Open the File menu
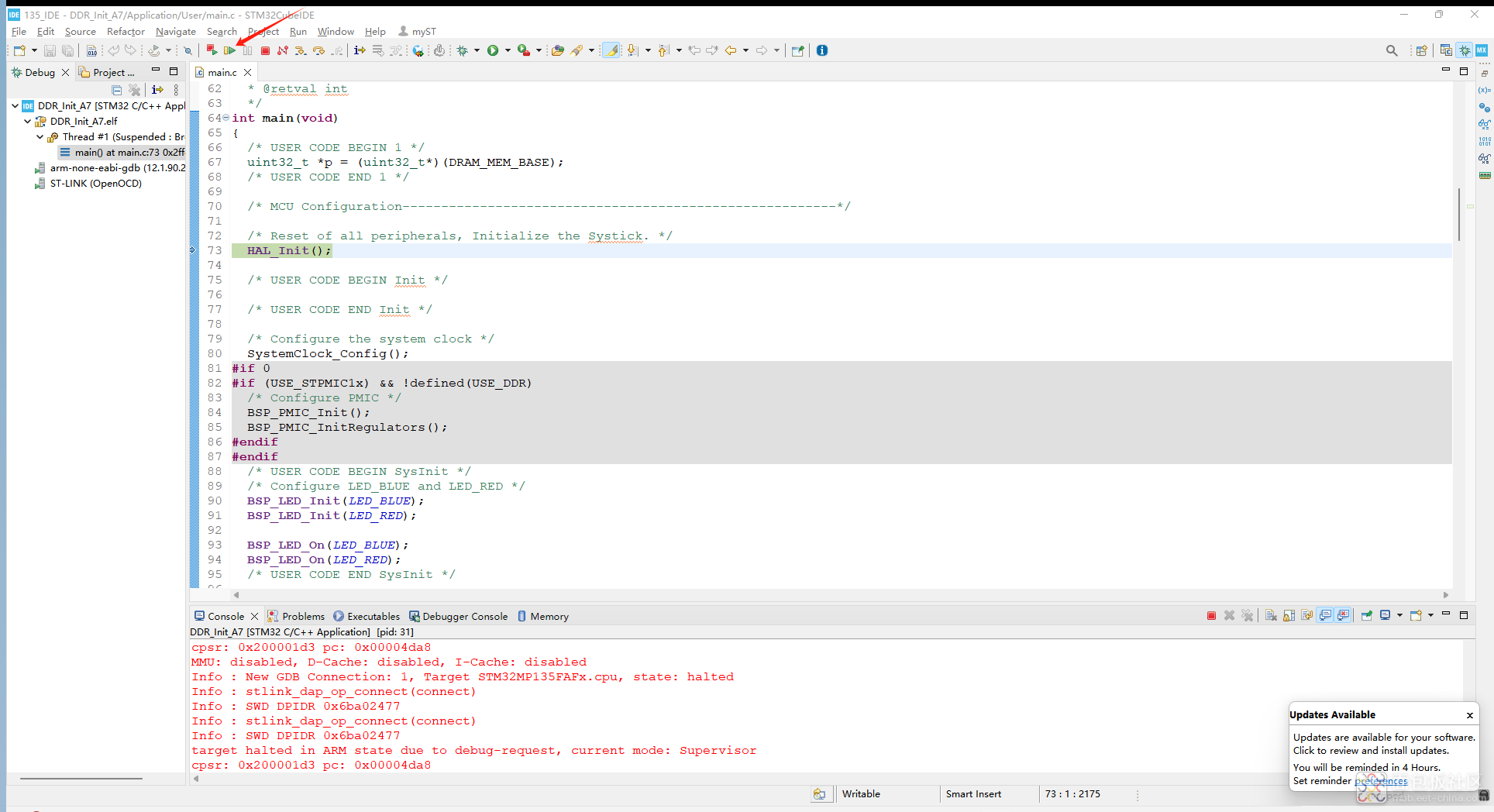Viewport: 1494px width, 812px height. pyautogui.click(x=19, y=32)
